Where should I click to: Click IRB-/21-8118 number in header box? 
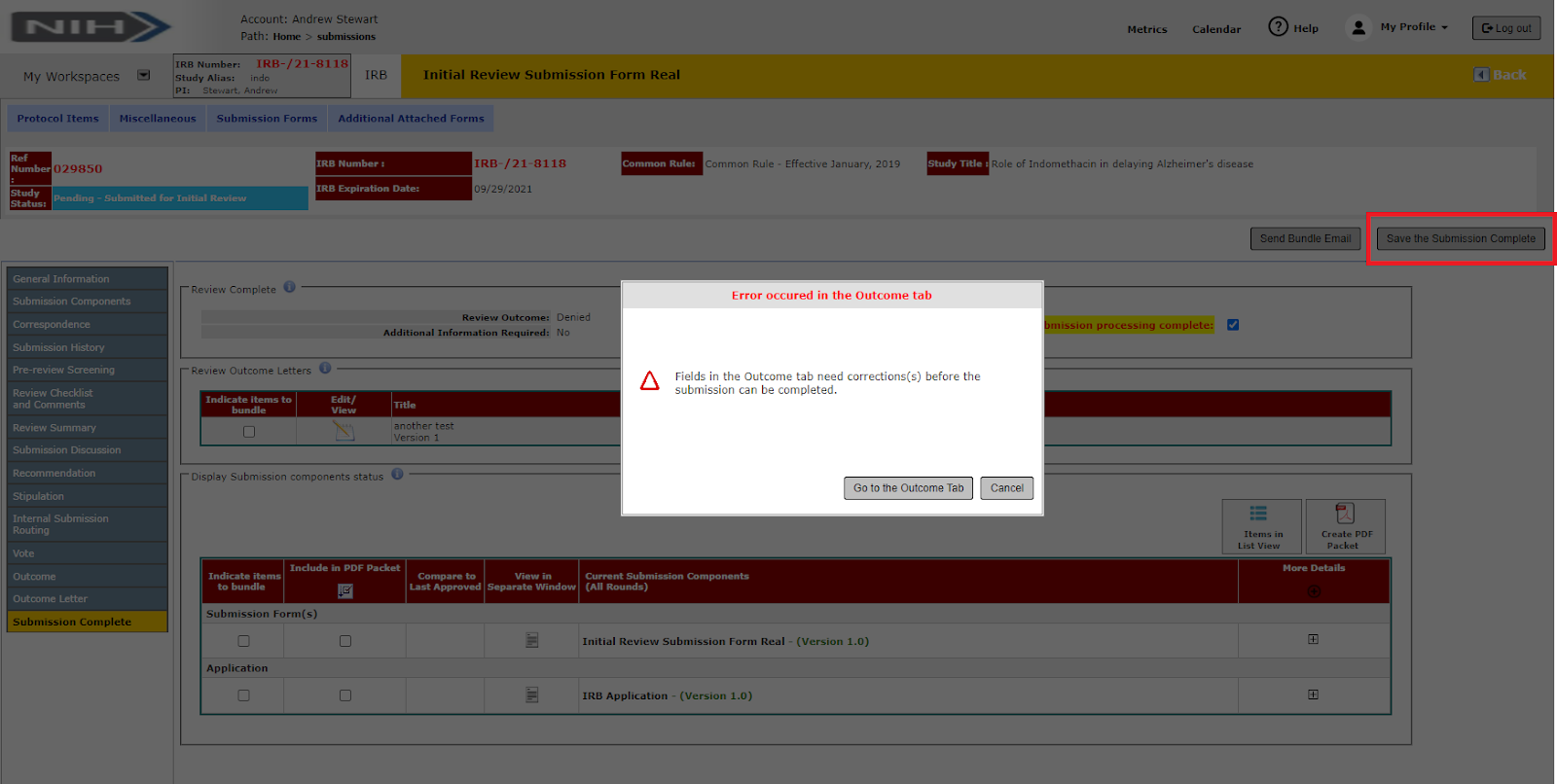(302, 63)
